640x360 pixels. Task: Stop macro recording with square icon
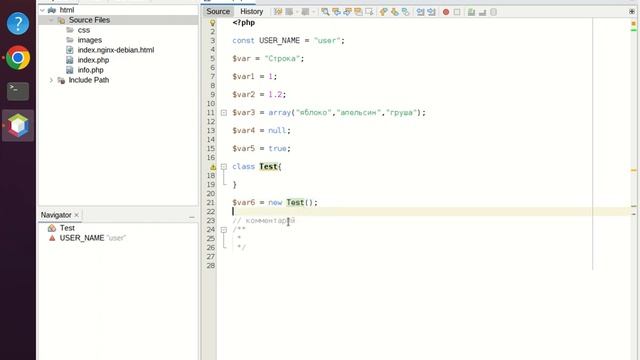click(457, 12)
